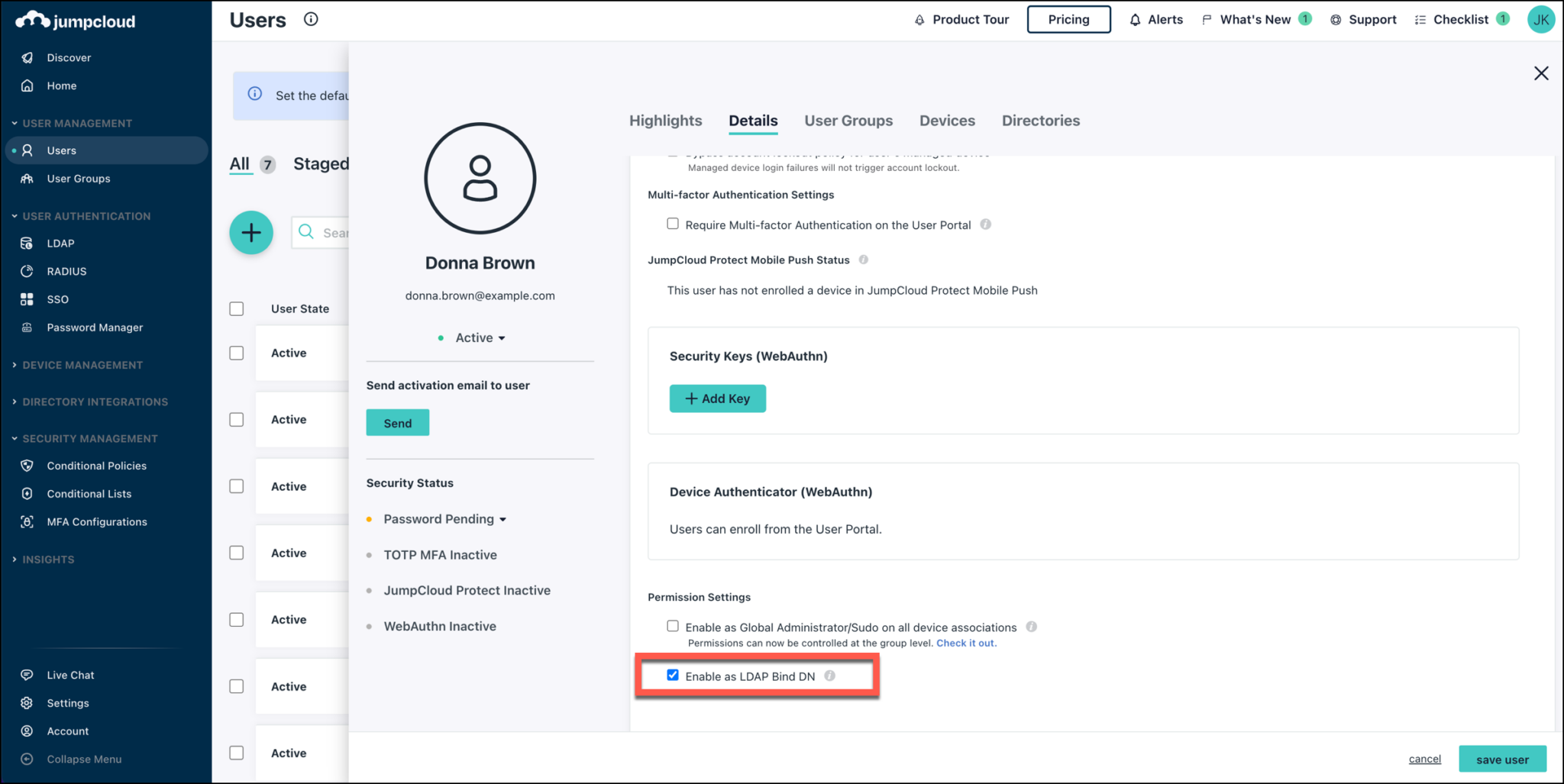Select Conditional Policies under Security Management

coord(96,465)
